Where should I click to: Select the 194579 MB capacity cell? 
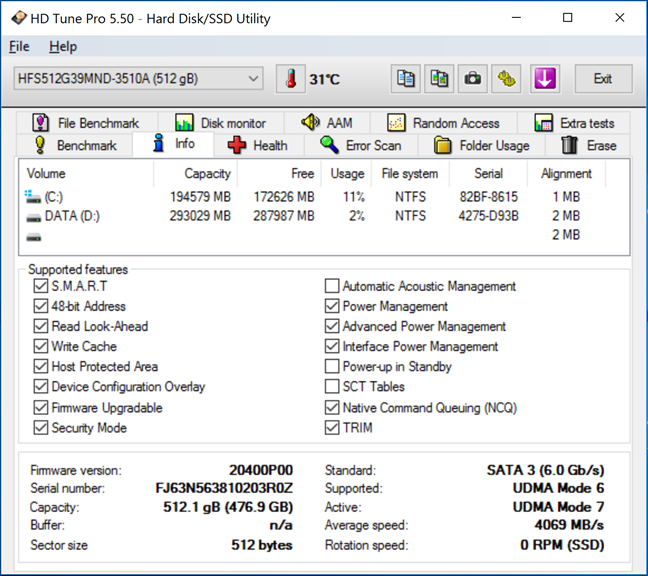[x=200, y=197]
